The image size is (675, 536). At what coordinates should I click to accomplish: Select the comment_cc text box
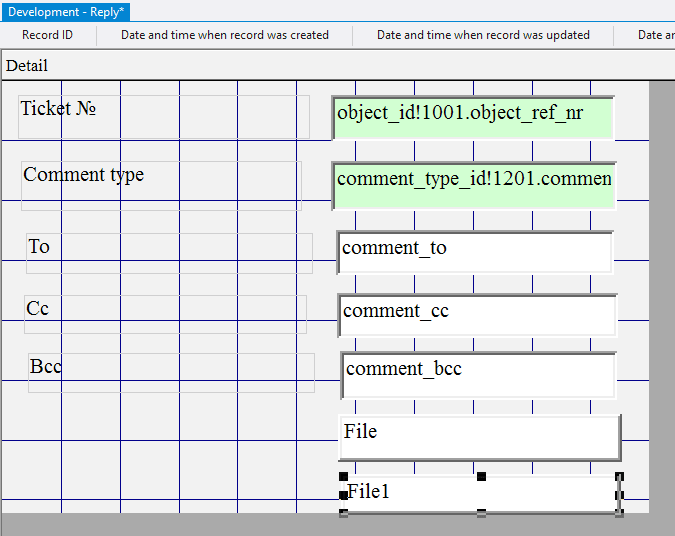coord(477,315)
